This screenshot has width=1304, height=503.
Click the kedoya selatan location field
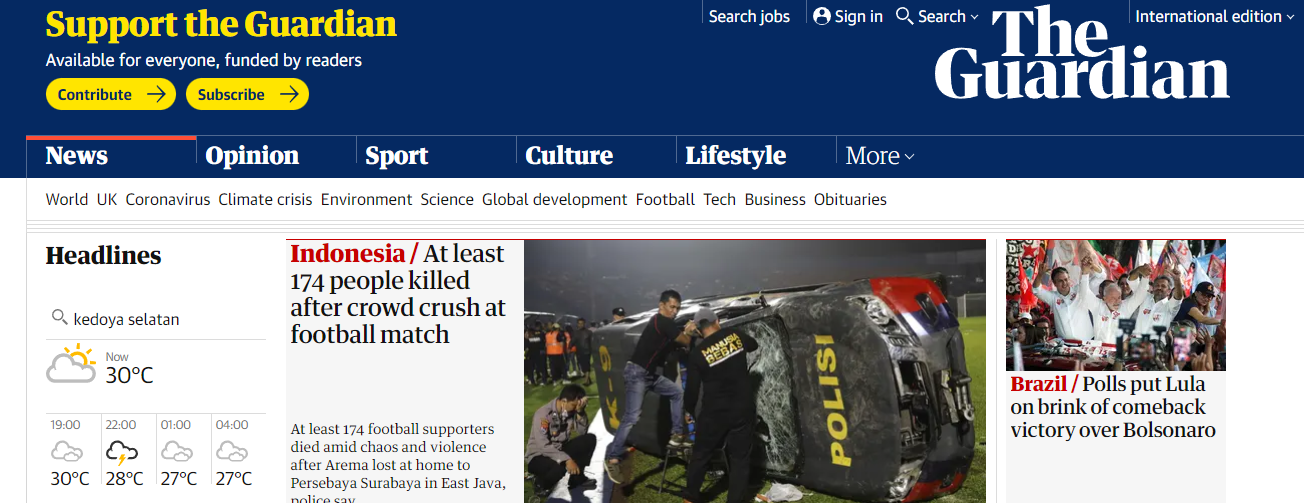[x=156, y=319]
